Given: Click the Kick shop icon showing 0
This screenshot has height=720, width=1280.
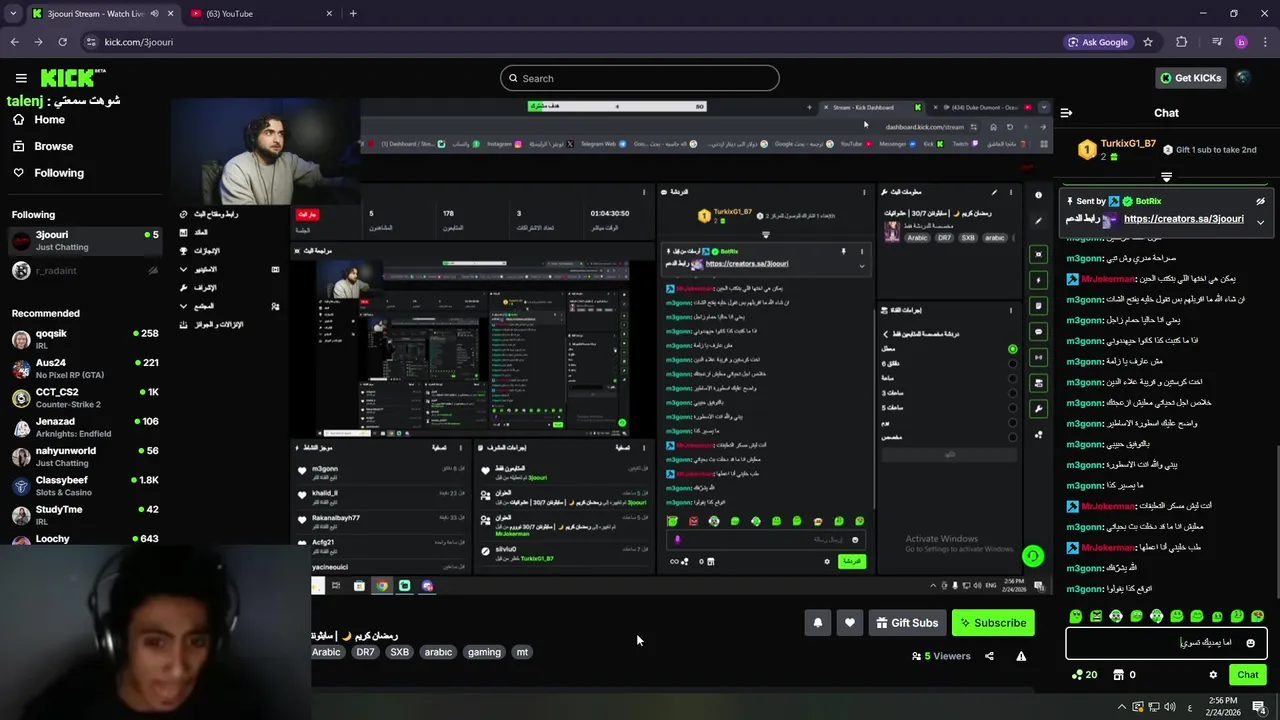Looking at the screenshot, I should click(x=1124, y=675).
